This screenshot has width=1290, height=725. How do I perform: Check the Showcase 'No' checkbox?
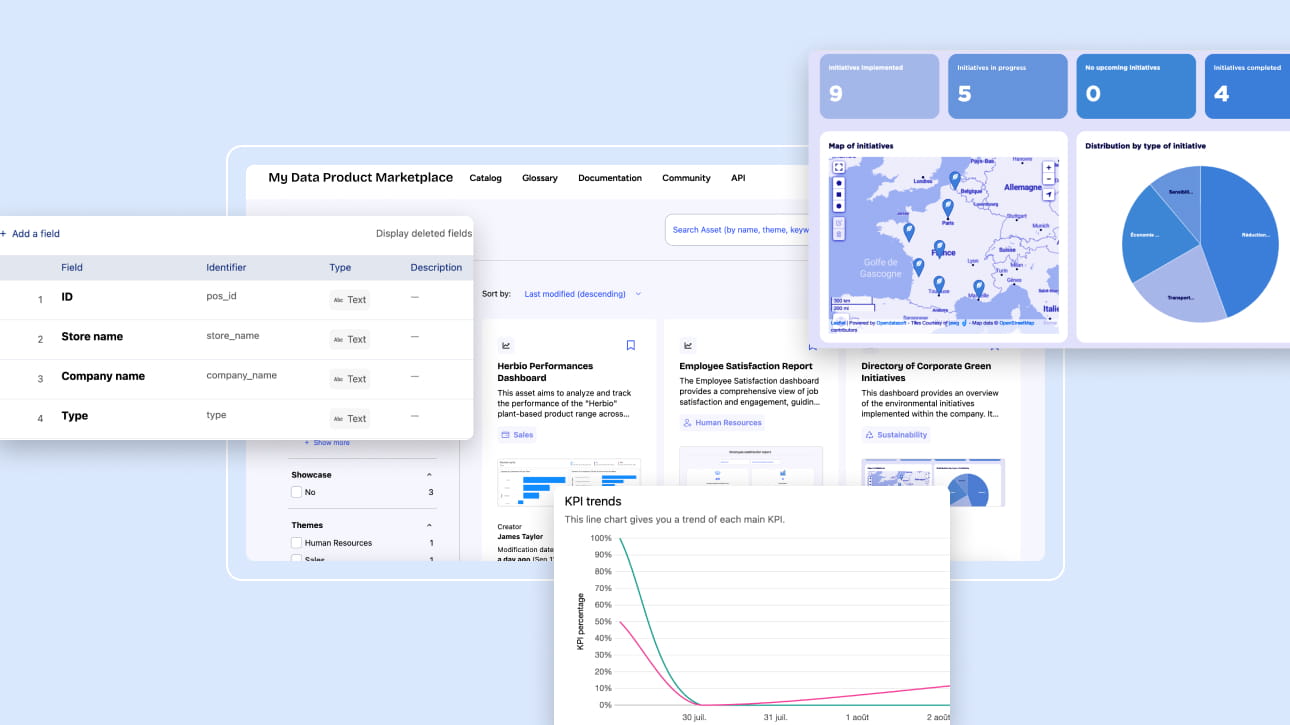(296, 492)
